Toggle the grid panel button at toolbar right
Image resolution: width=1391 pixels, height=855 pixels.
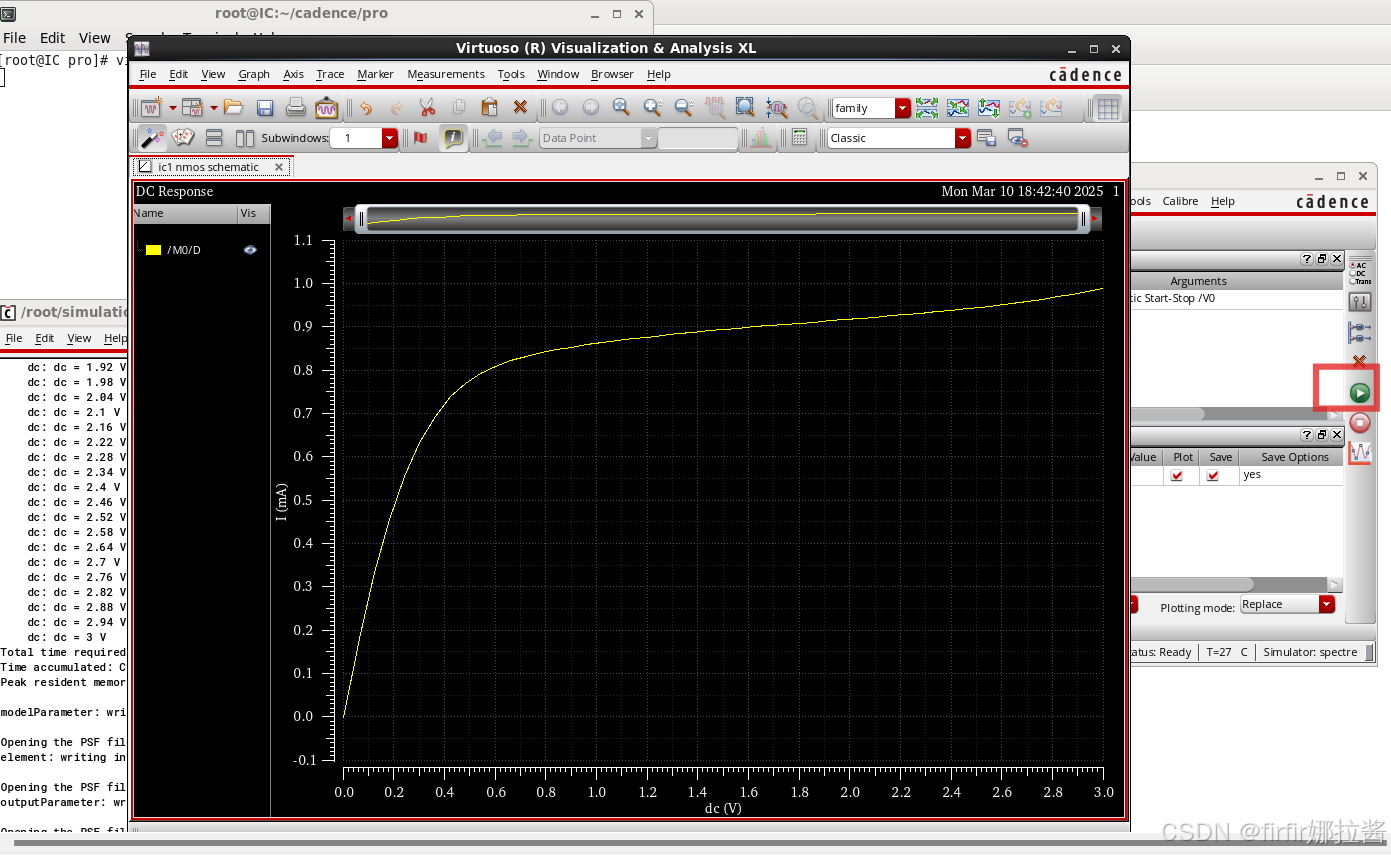click(x=1107, y=108)
